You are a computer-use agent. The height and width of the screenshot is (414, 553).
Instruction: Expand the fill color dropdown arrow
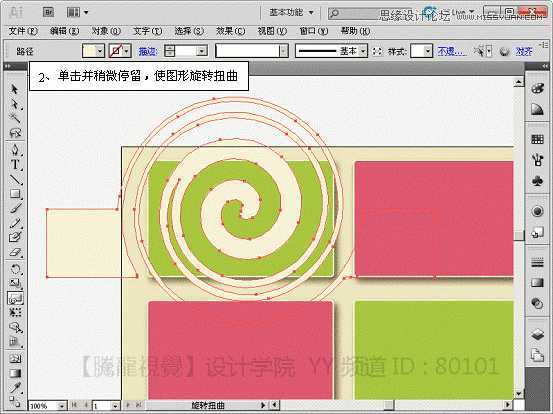coord(100,51)
